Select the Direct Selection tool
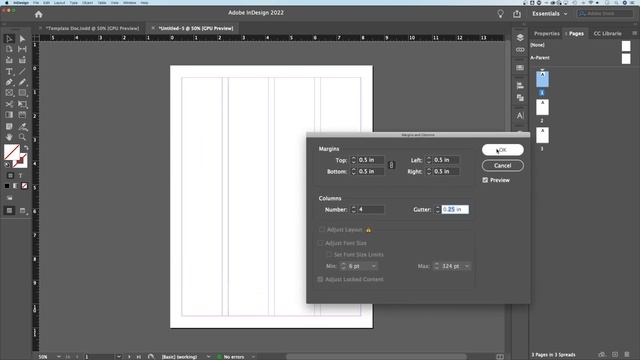This screenshot has height=360, width=640. [x=22, y=39]
